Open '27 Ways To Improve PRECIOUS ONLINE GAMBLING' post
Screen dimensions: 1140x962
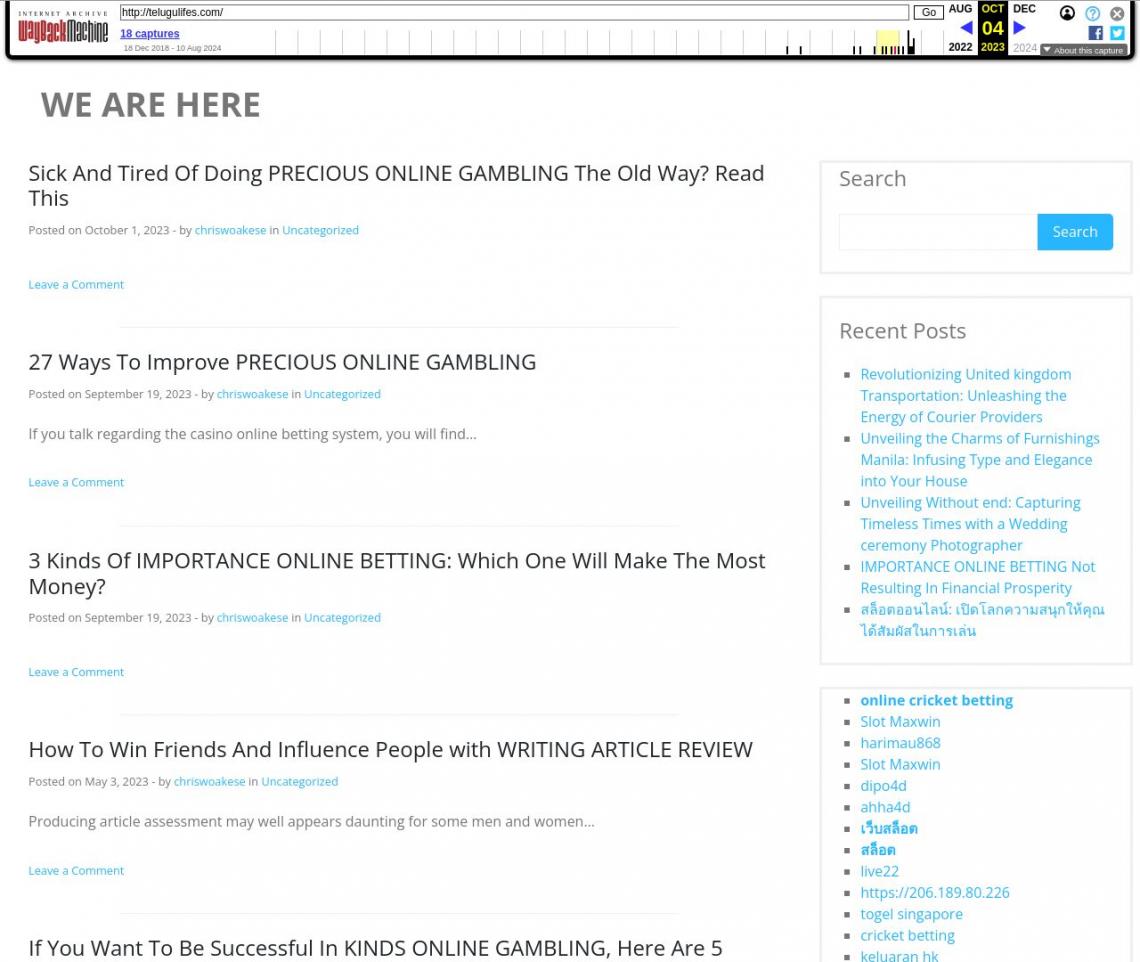pos(282,362)
